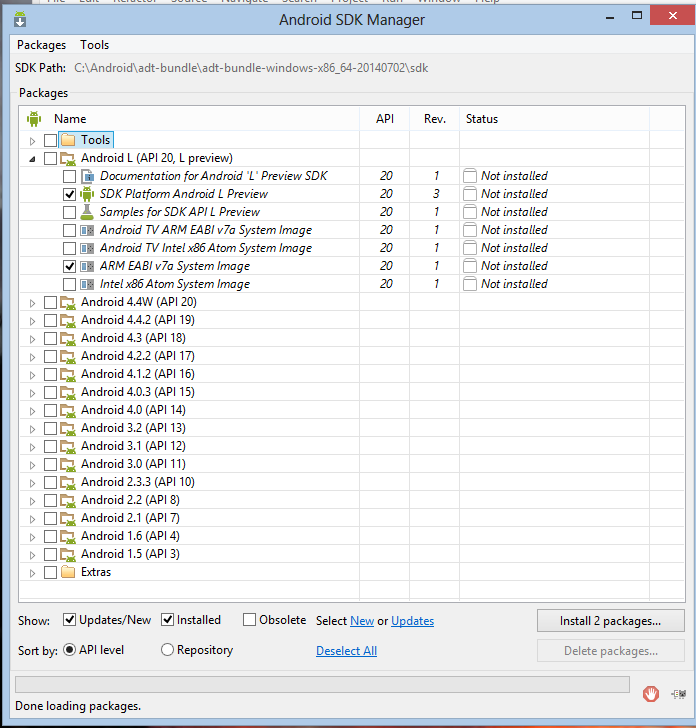The height and width of the screenshot is (728, 696).
Task: Expand the Tools tree node
Action: point(32,141)
